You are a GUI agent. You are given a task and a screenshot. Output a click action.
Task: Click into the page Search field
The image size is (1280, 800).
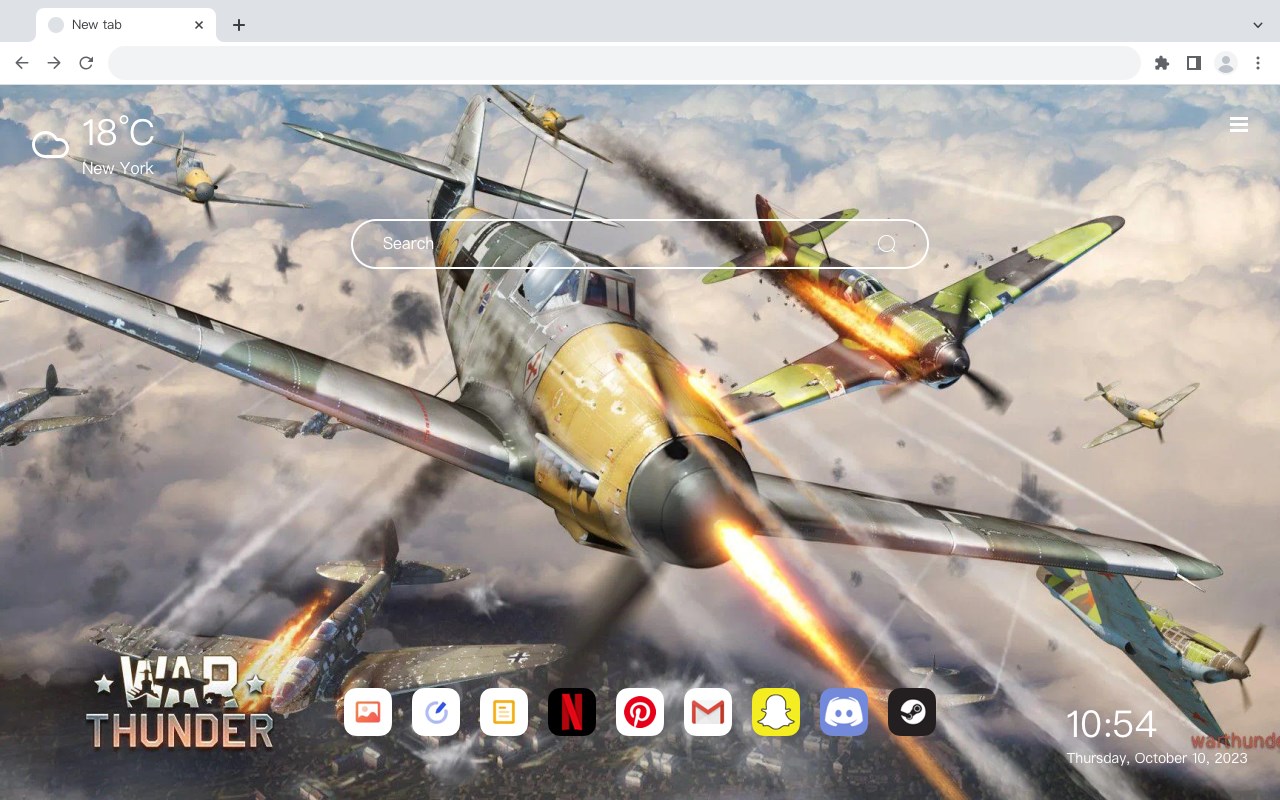tap(640, 244)
